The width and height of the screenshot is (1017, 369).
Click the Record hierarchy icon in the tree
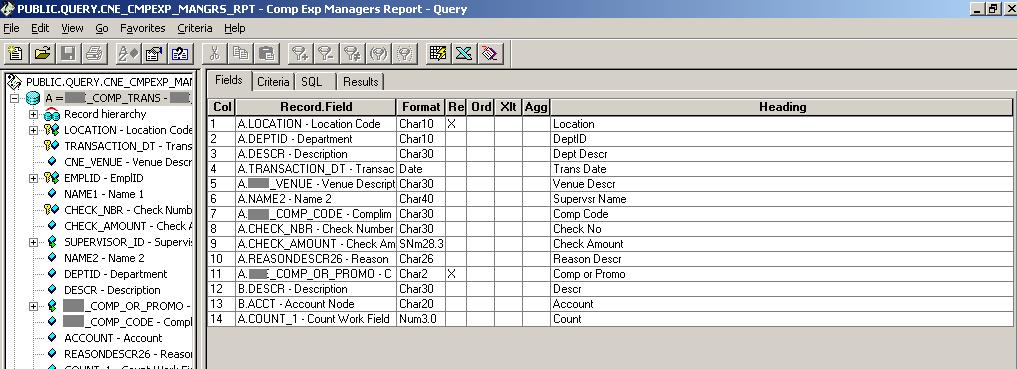51,114
